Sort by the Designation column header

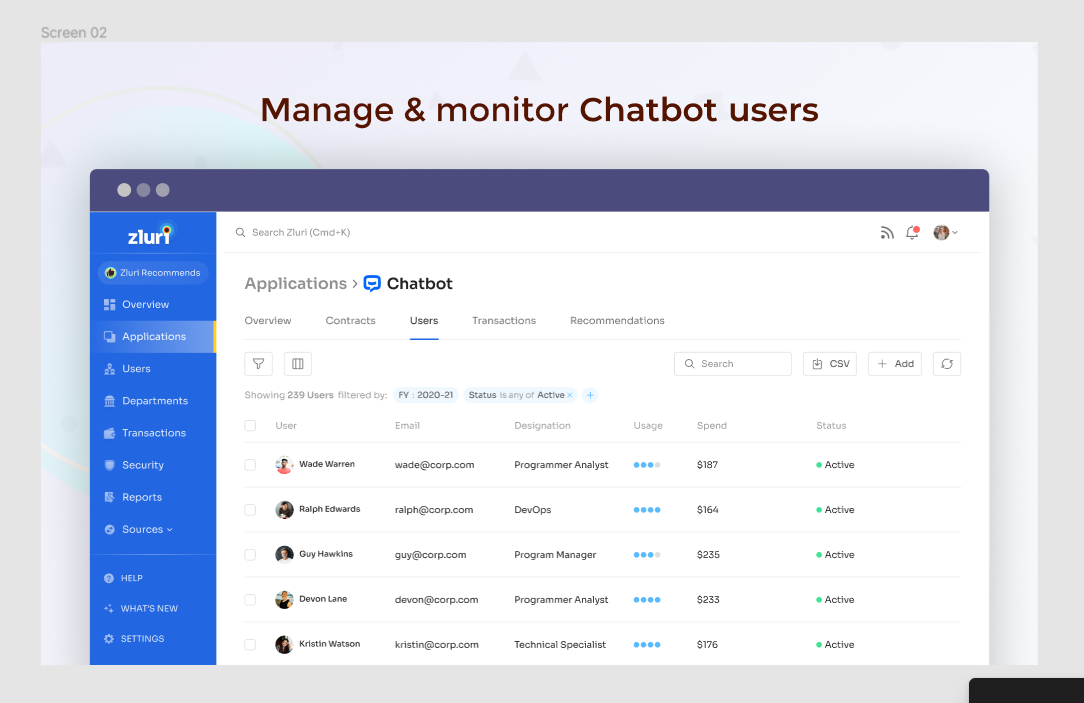[x=543, y=426]
